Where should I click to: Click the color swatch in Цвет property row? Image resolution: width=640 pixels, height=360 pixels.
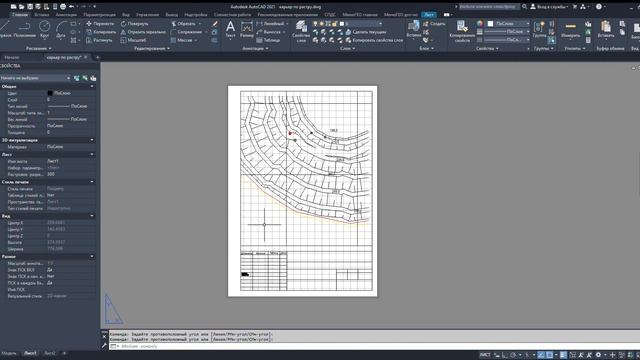click(50, 93)
